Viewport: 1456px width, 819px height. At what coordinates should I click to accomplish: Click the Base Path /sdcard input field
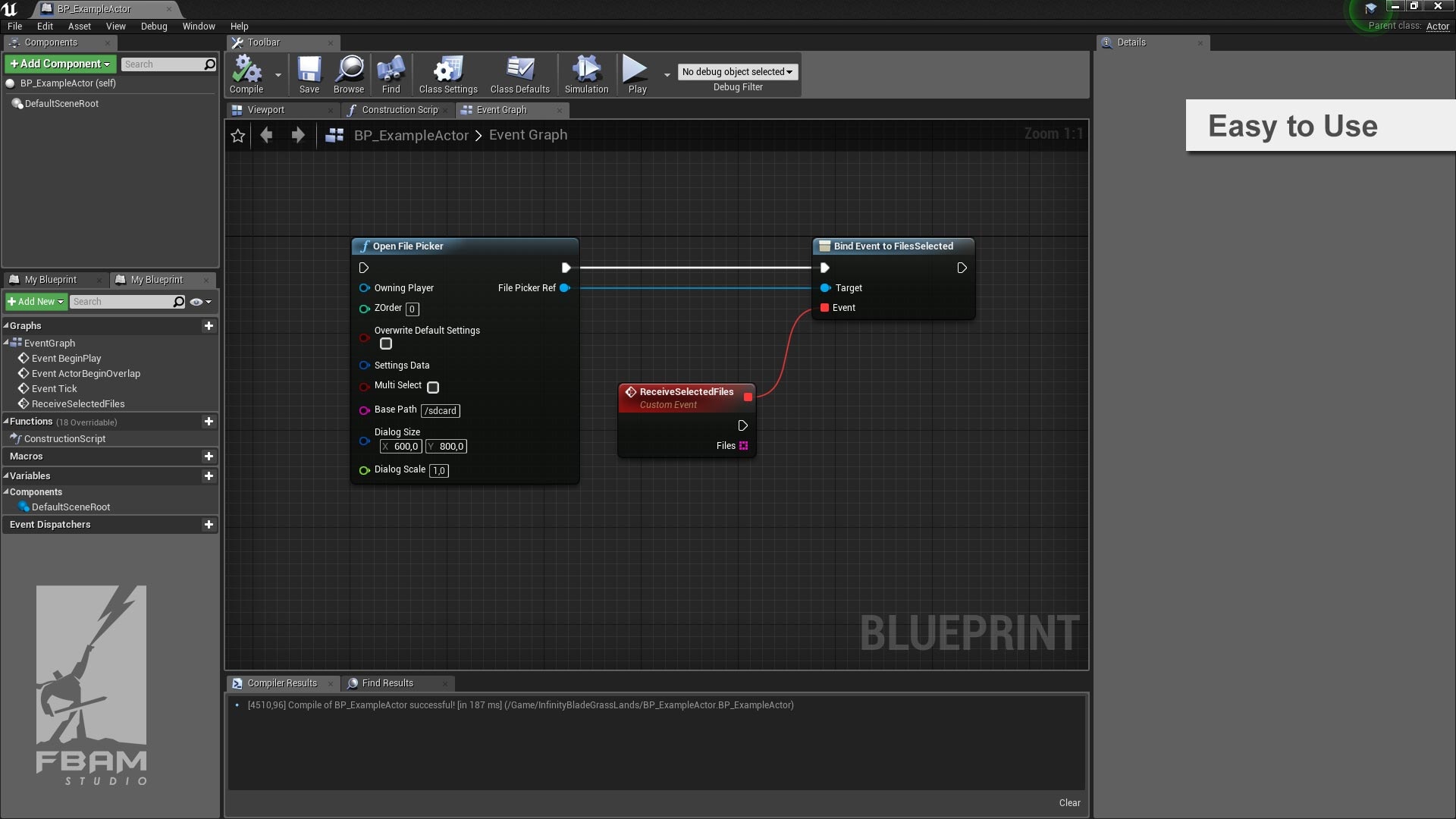tap(440, 410)
